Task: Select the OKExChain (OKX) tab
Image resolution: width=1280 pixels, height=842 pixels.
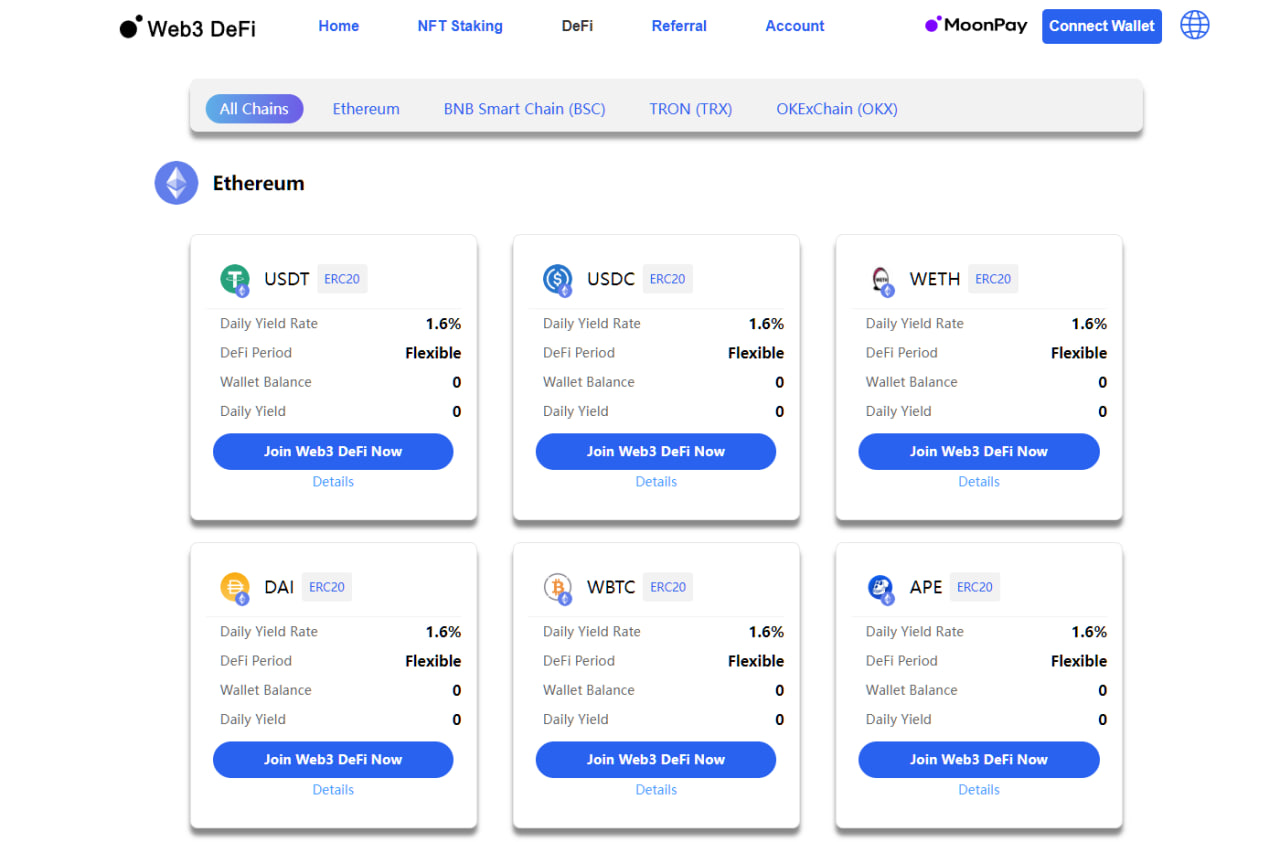Action: (x=837, y=109)
